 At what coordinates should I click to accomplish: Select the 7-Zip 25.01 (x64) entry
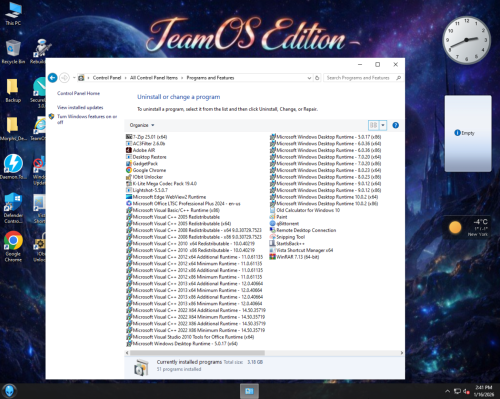point(146,137)
